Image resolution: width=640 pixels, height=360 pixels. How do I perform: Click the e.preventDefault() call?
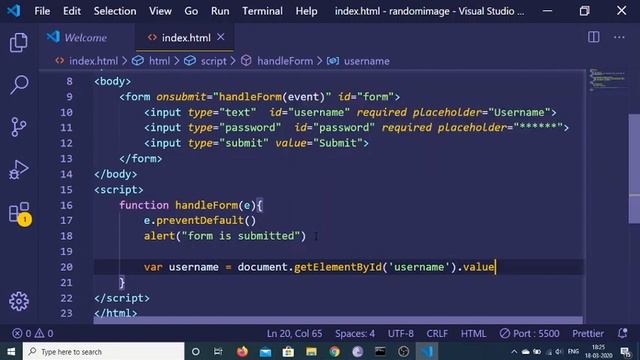200,220
